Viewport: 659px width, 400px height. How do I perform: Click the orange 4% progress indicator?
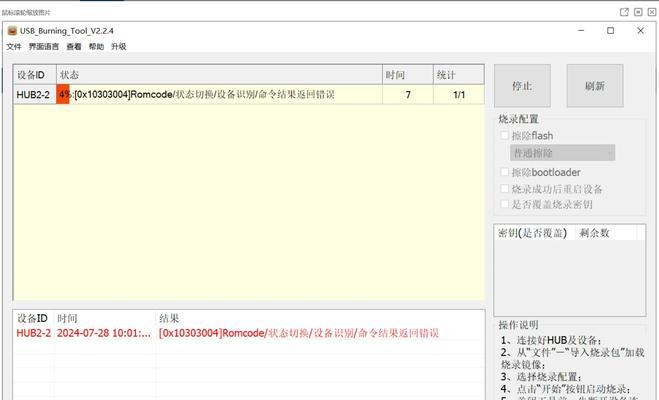(x=63, y=95)
